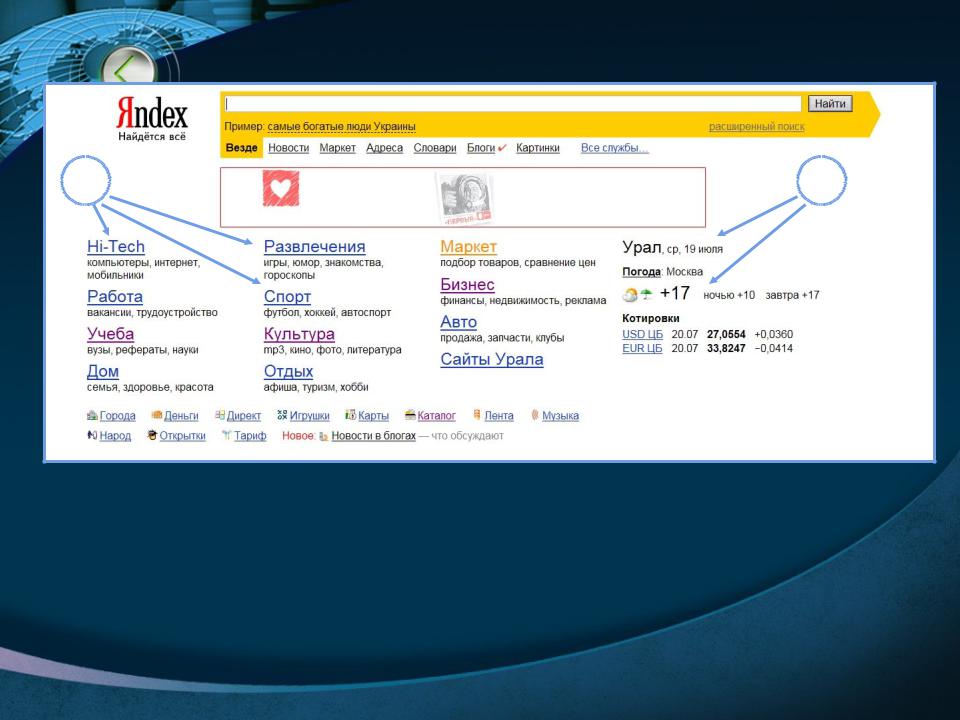Open the Новости в блогах link

click(373, 436)
